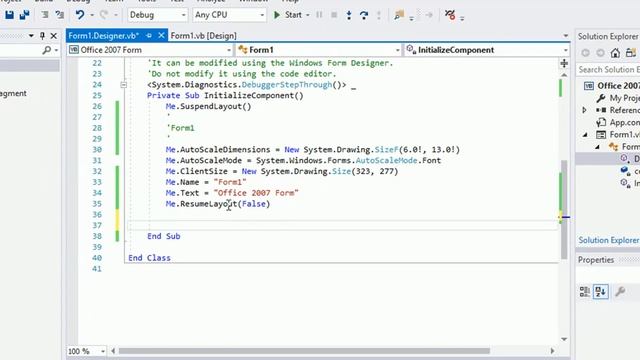Click "Private Sub InitializeComponent()" line
640x360 pixels.
[225, 96]
